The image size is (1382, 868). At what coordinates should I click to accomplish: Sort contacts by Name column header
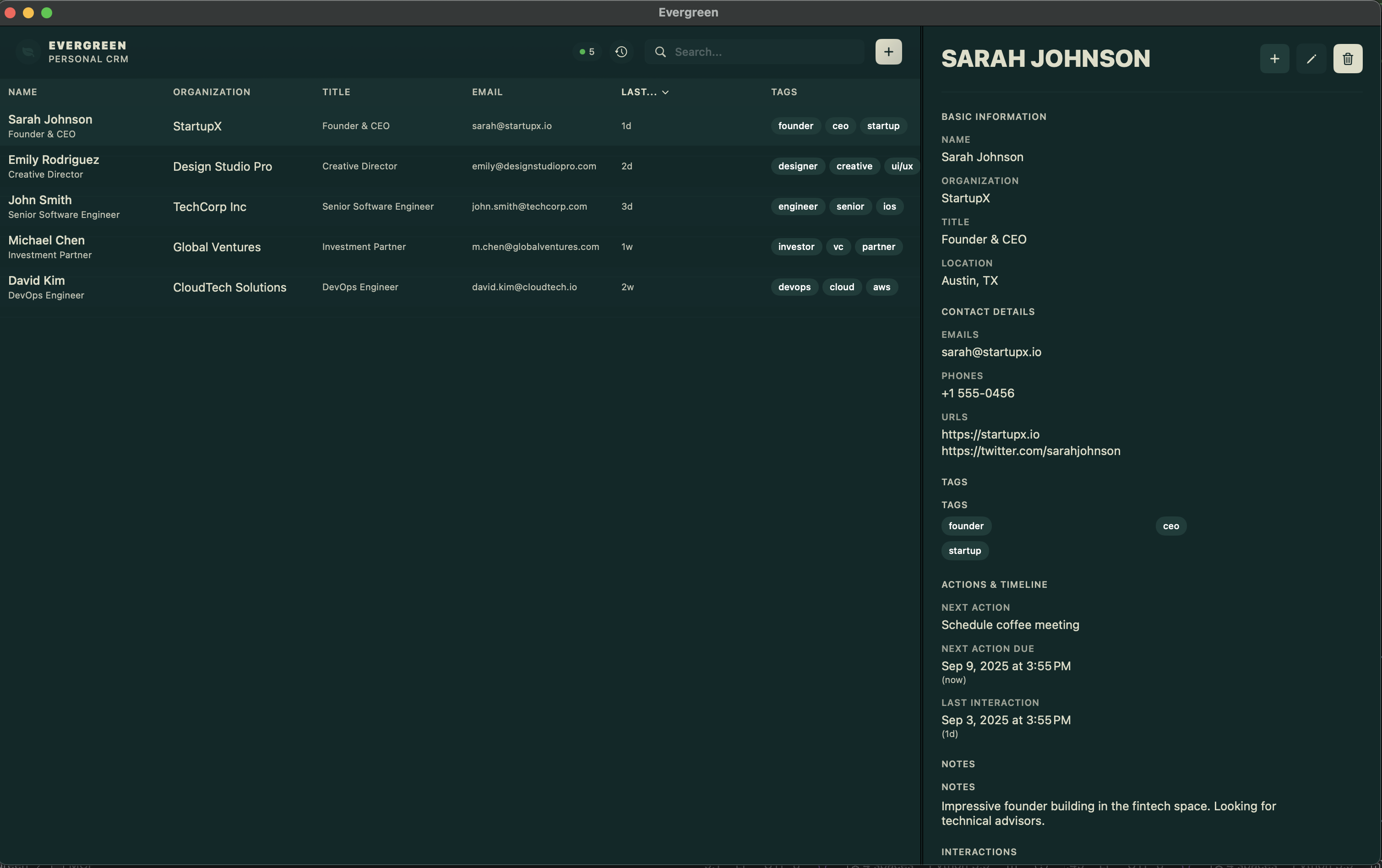(x=23, y=92)
